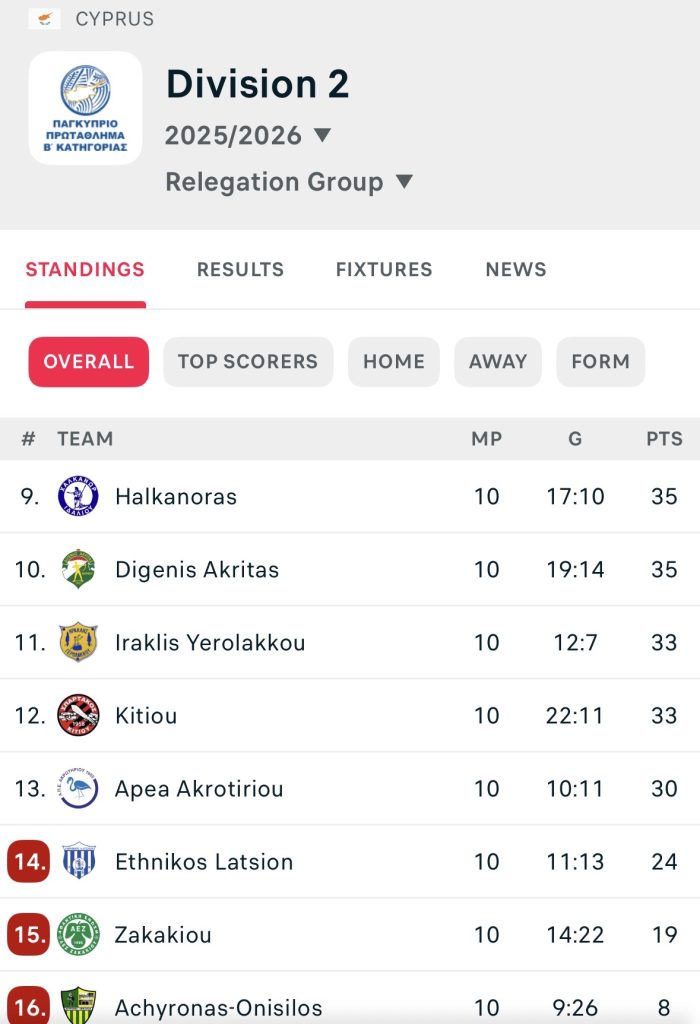The height and width of the screenshot is (1024, 700).
Task: Open the 2025/2026 season dropdown
Action: click(248, 136)
